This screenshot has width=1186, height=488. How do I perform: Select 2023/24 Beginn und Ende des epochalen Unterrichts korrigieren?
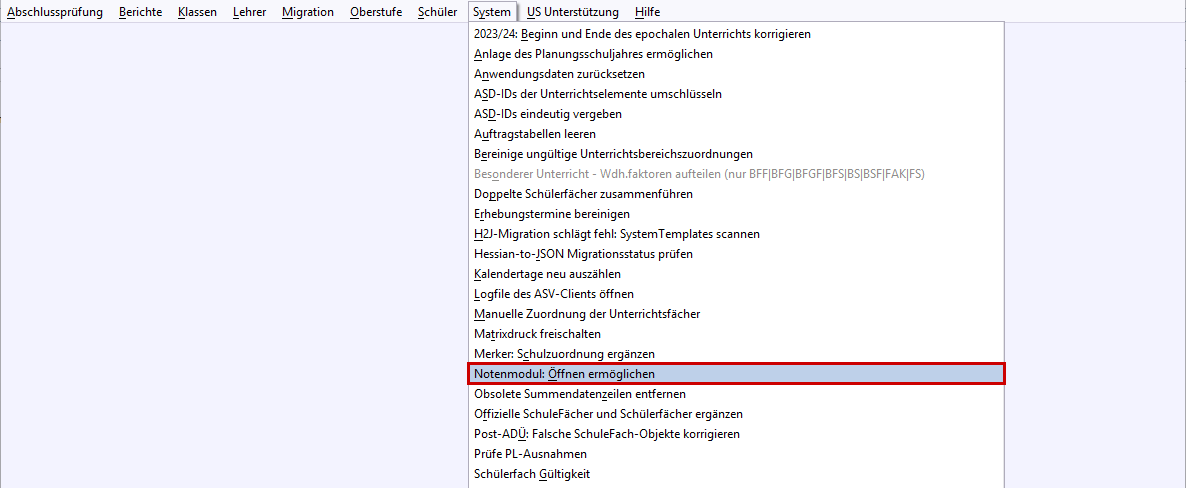coord(737,35)
